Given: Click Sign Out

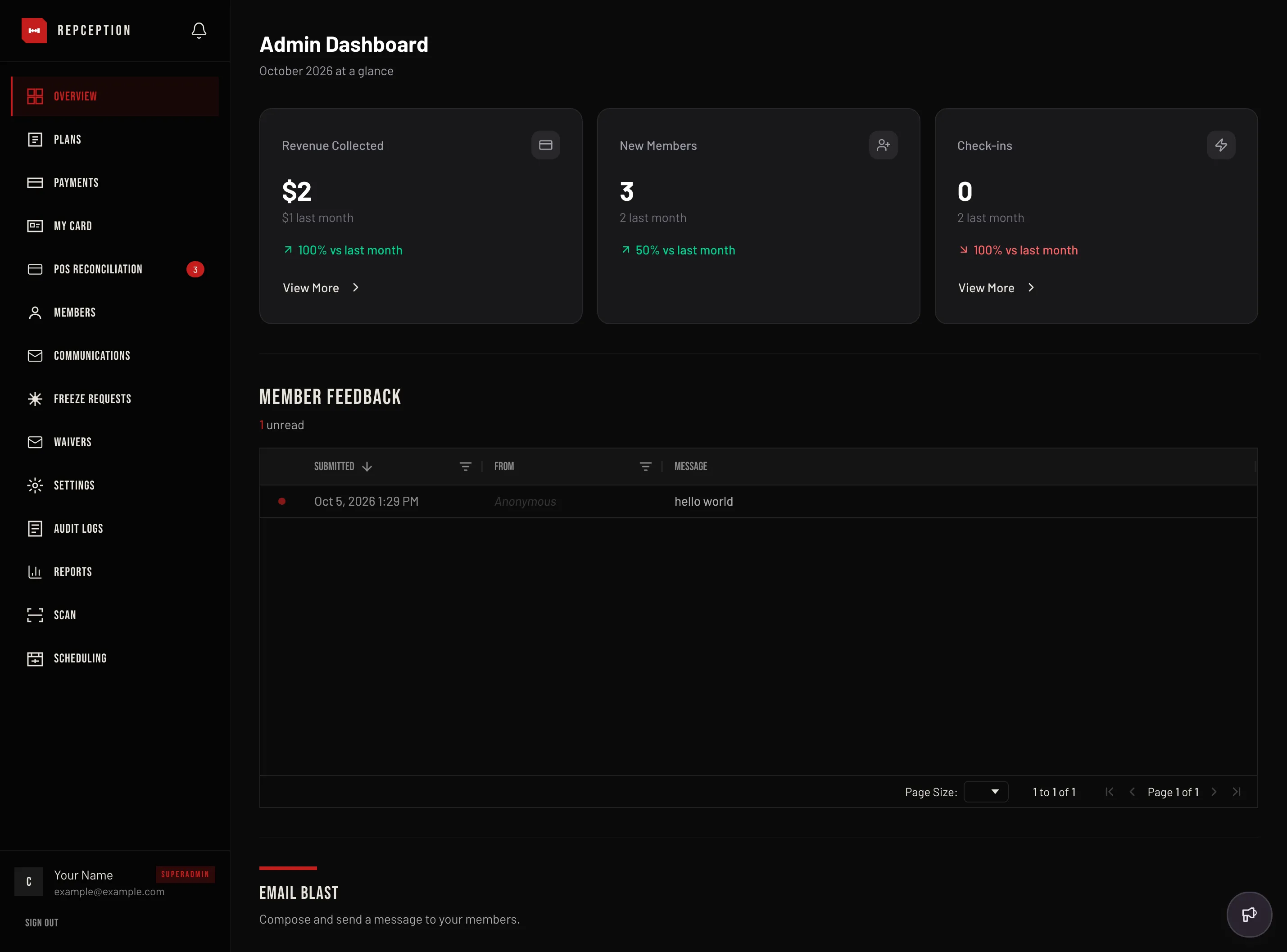Looking at the screenshot, I should (x=41, y=923).
